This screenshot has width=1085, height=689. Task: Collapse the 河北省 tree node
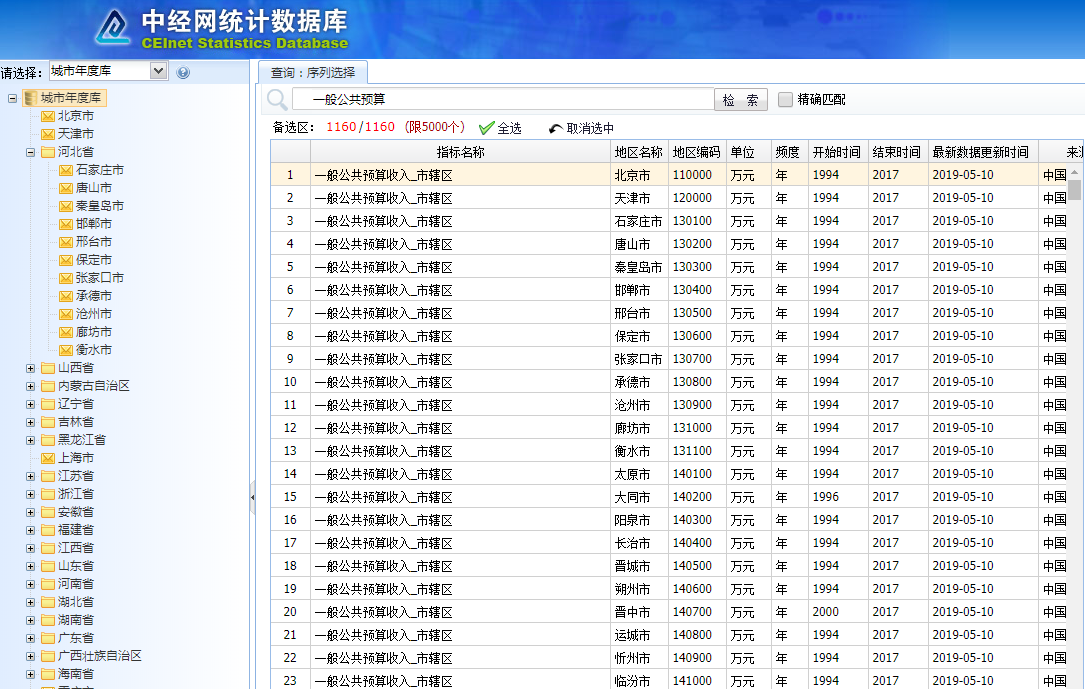(30, 152)
